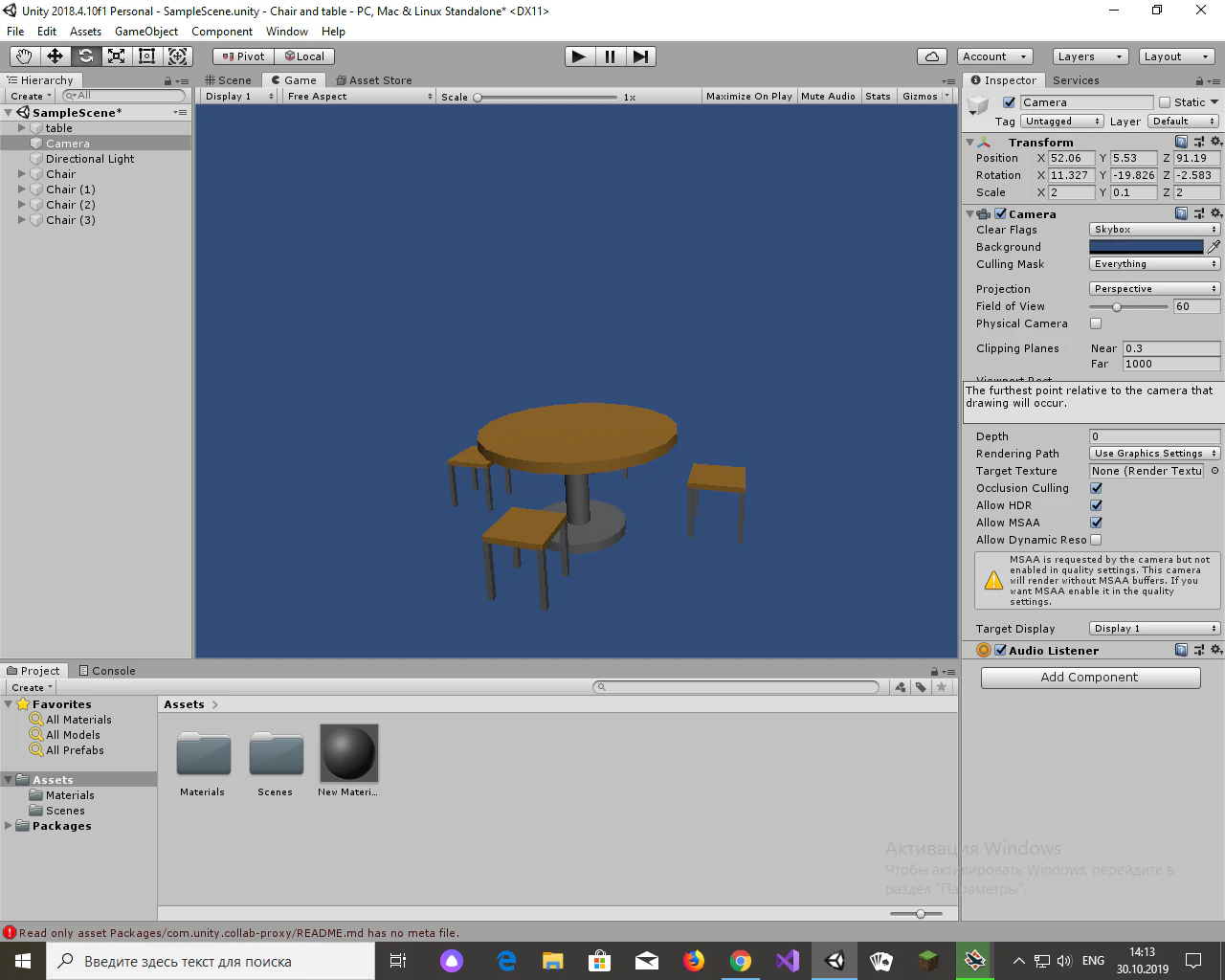The width and height of the screenshot is (1225, 980).
Task: Open Transform component help icon
Action: pos(1182,142)
